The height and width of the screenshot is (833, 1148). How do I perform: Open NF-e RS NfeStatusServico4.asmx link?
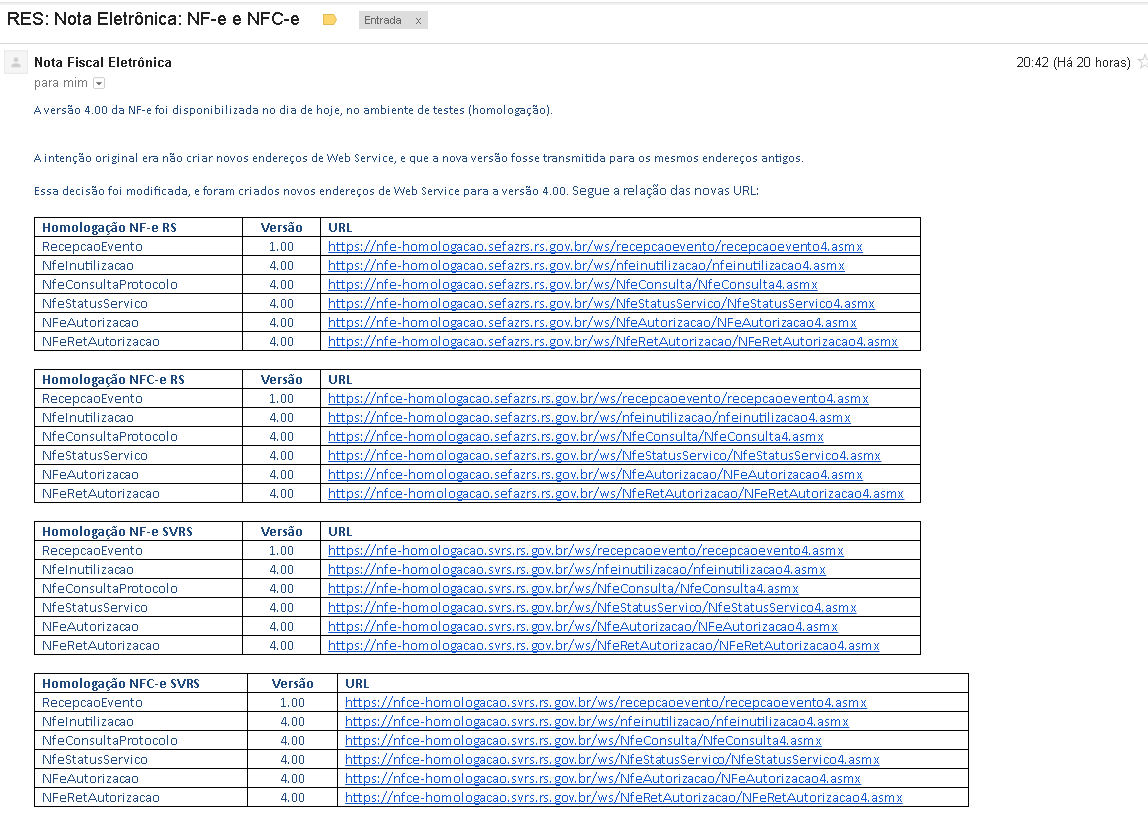point(601,304)
